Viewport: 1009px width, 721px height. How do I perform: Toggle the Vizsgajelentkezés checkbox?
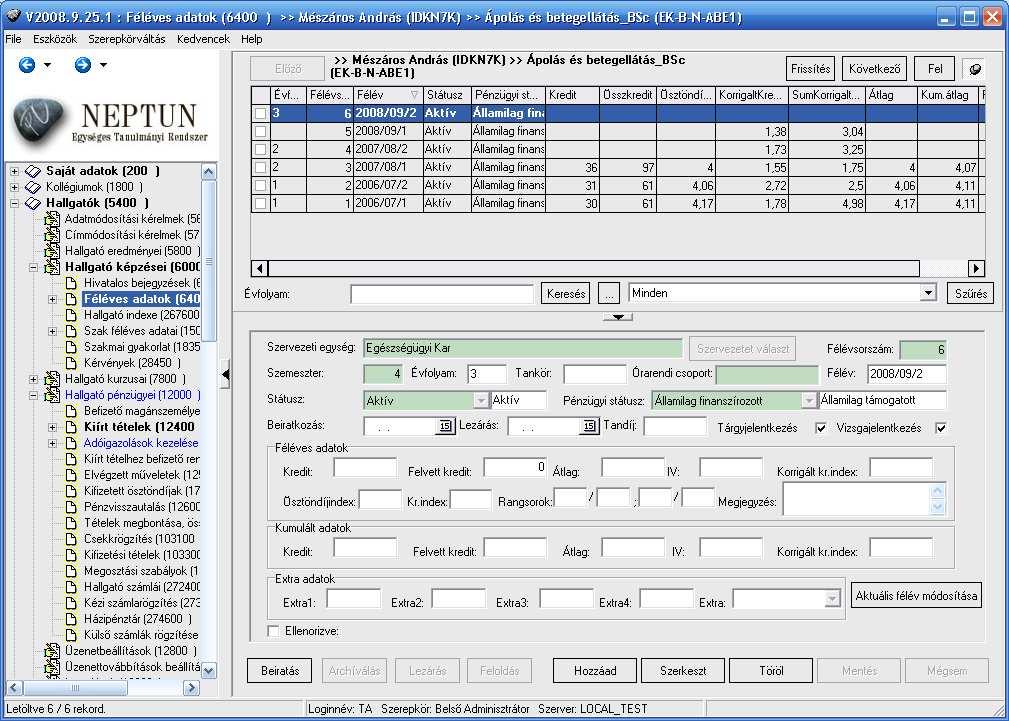(941, 428)
